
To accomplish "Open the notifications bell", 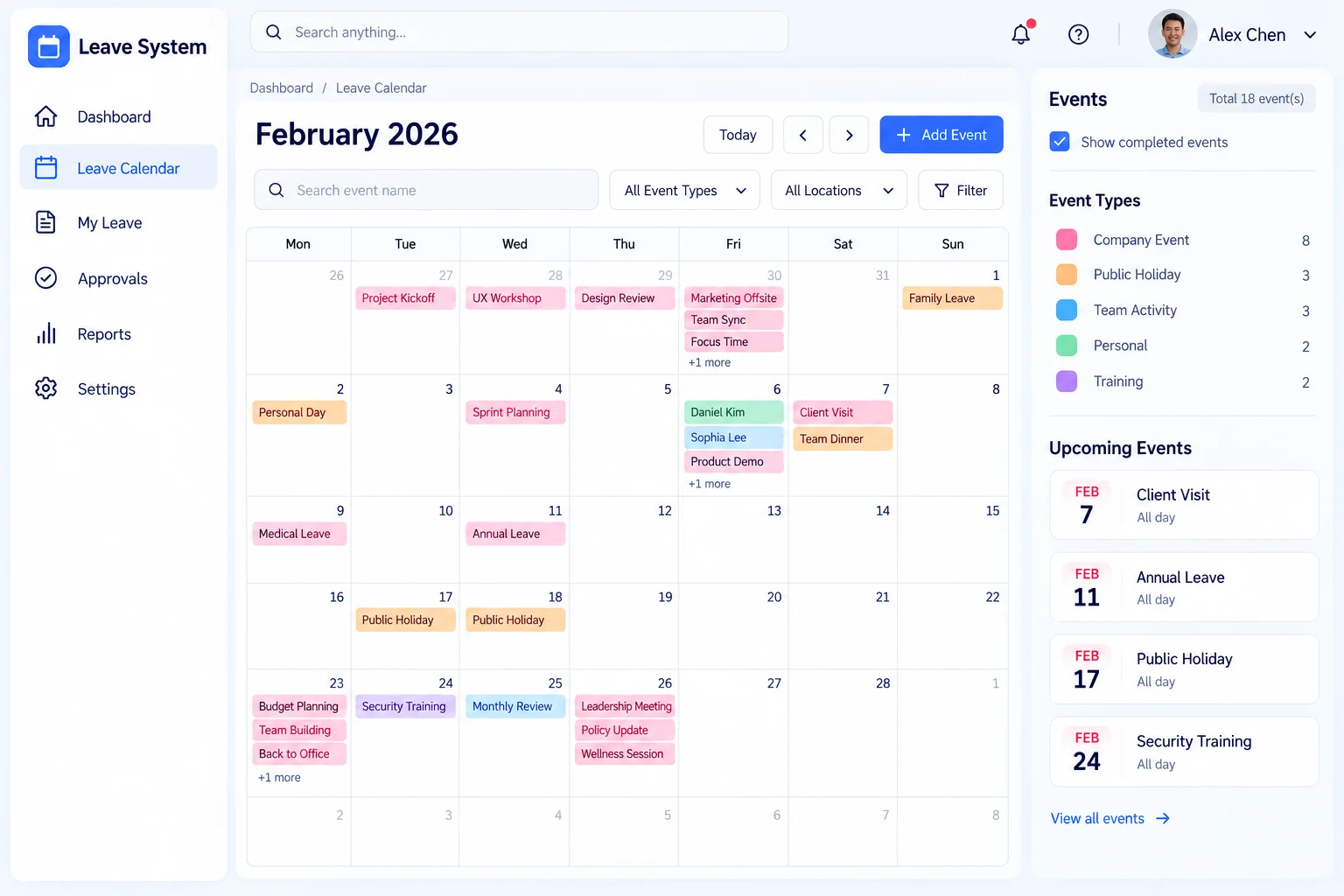I will (x=1021, y=34).
